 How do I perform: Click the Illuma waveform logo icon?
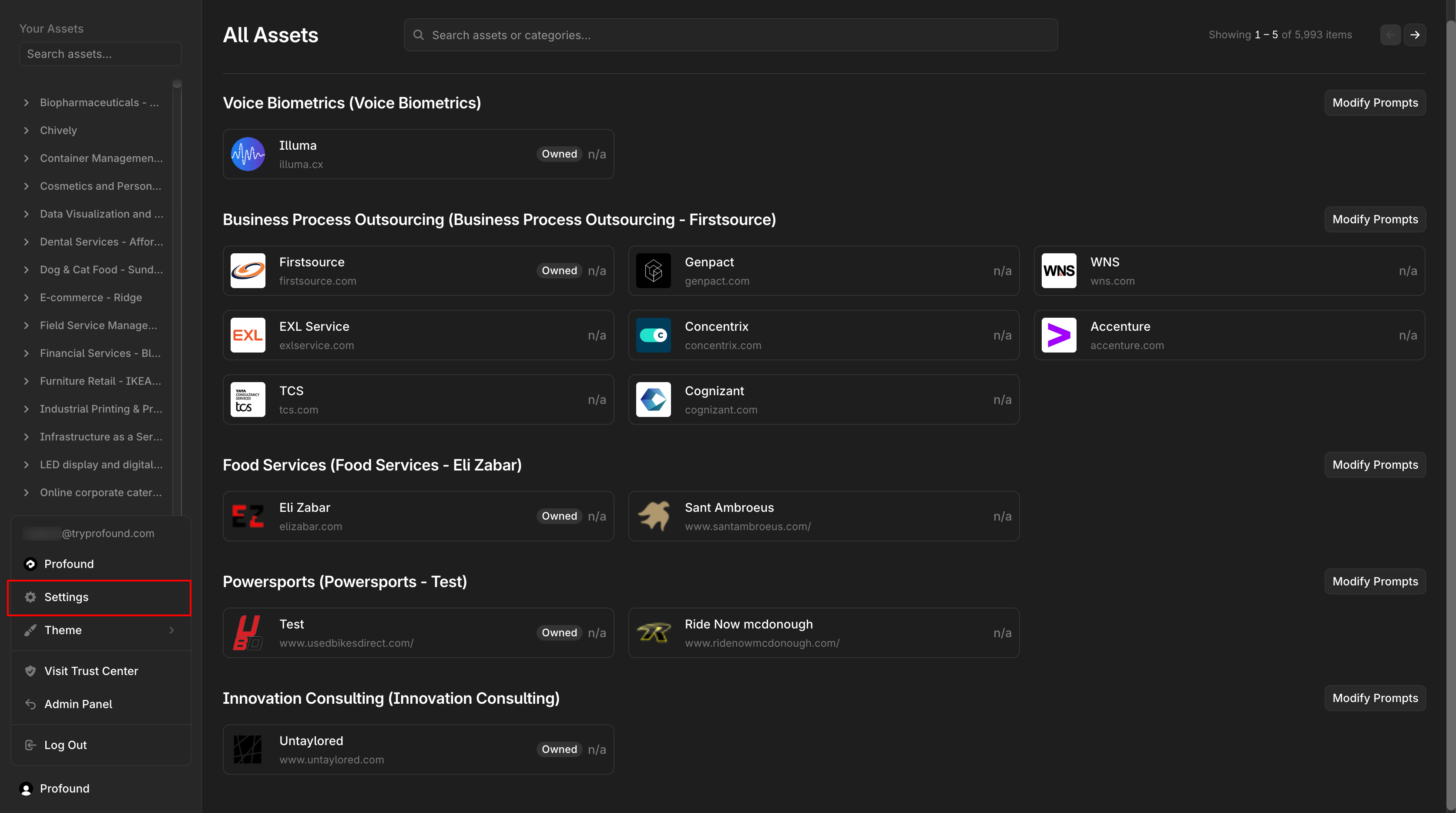point(248,154)
